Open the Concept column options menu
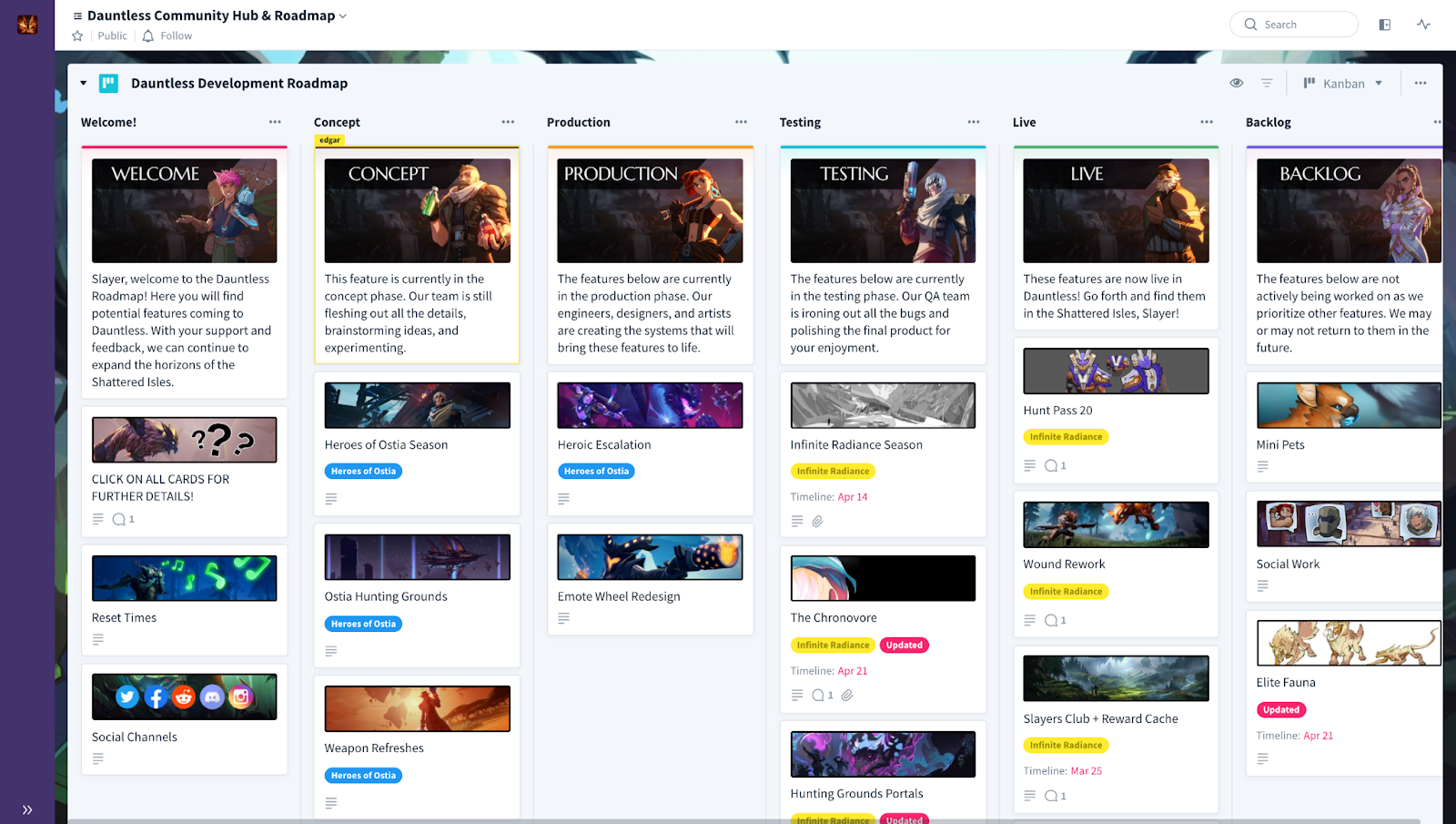The image size is (1456, 824). coord(508,122)
